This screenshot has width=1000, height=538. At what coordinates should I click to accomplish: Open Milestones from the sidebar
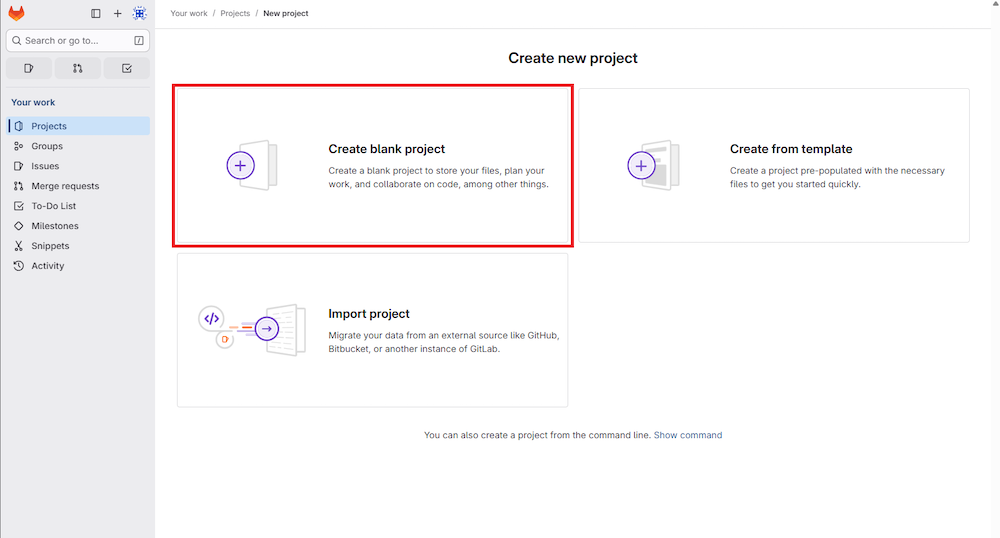click(78, 226)
